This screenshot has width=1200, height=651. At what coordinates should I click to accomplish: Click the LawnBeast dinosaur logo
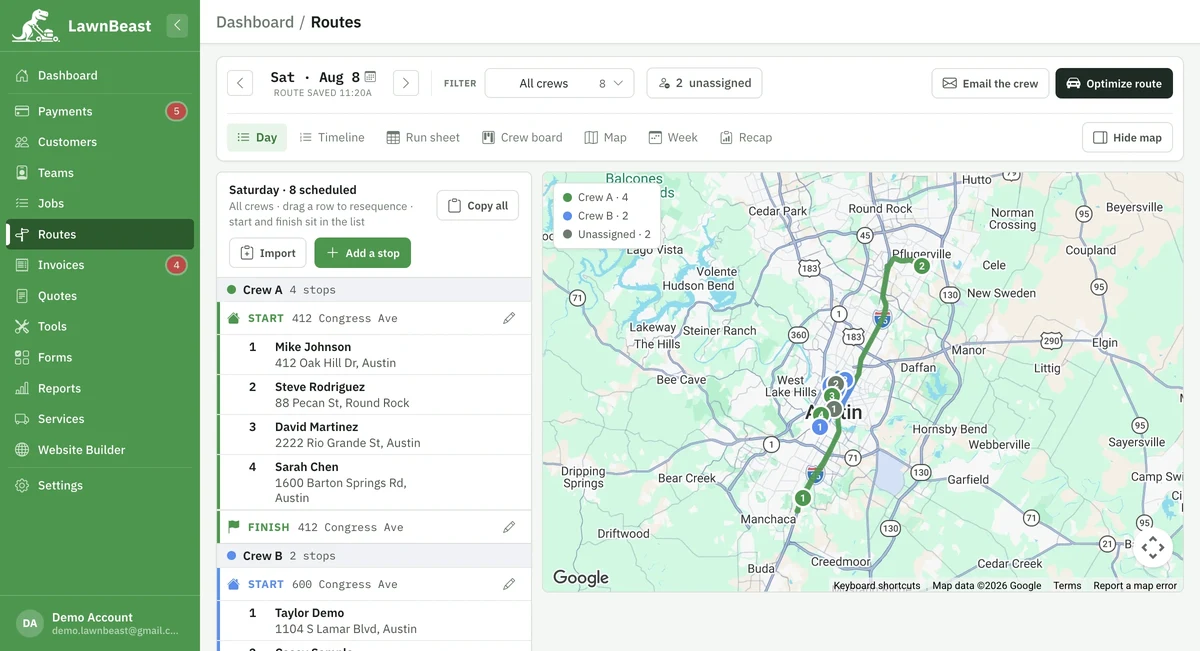36,25
